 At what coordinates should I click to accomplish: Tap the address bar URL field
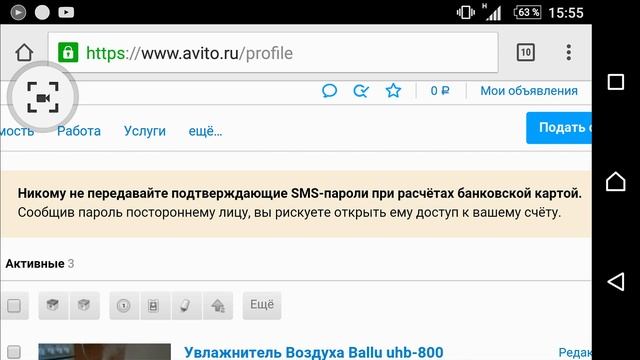273,53
